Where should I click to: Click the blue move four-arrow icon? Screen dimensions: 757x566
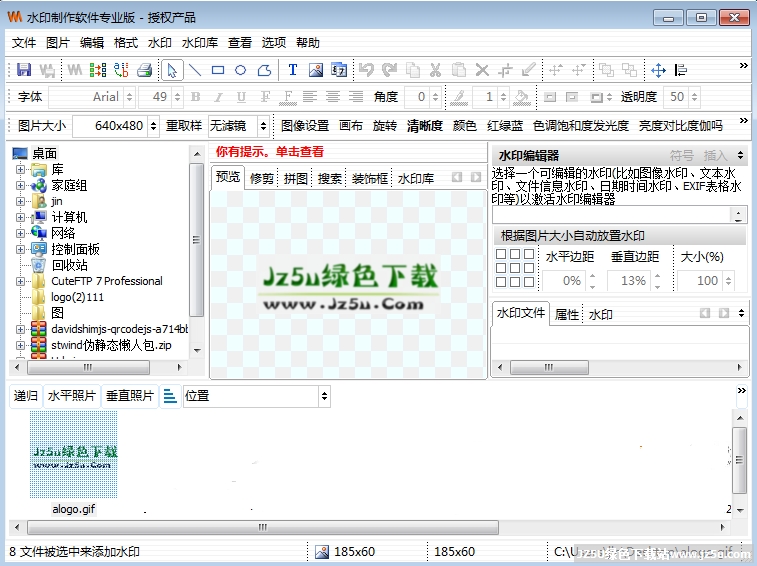[658, 70]
